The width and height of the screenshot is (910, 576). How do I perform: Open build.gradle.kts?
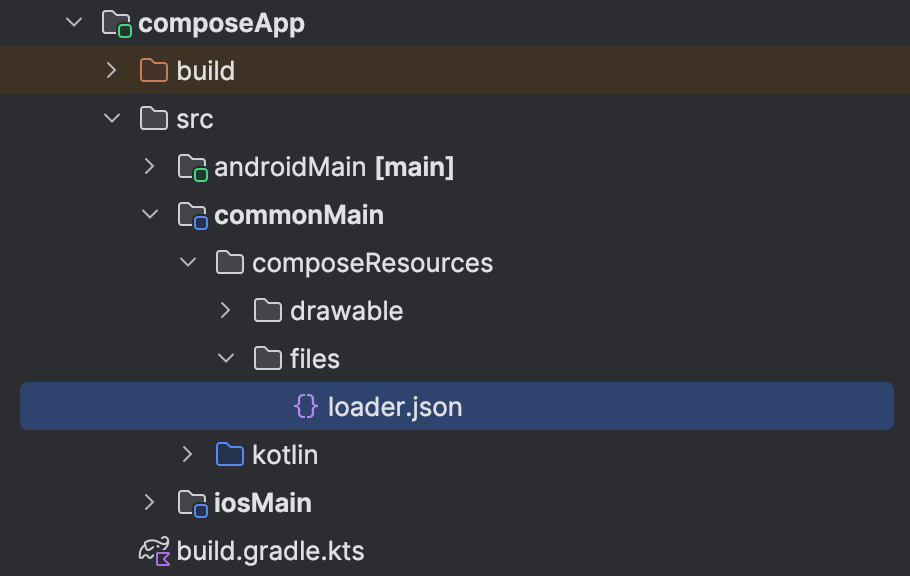tap(270, 550)
